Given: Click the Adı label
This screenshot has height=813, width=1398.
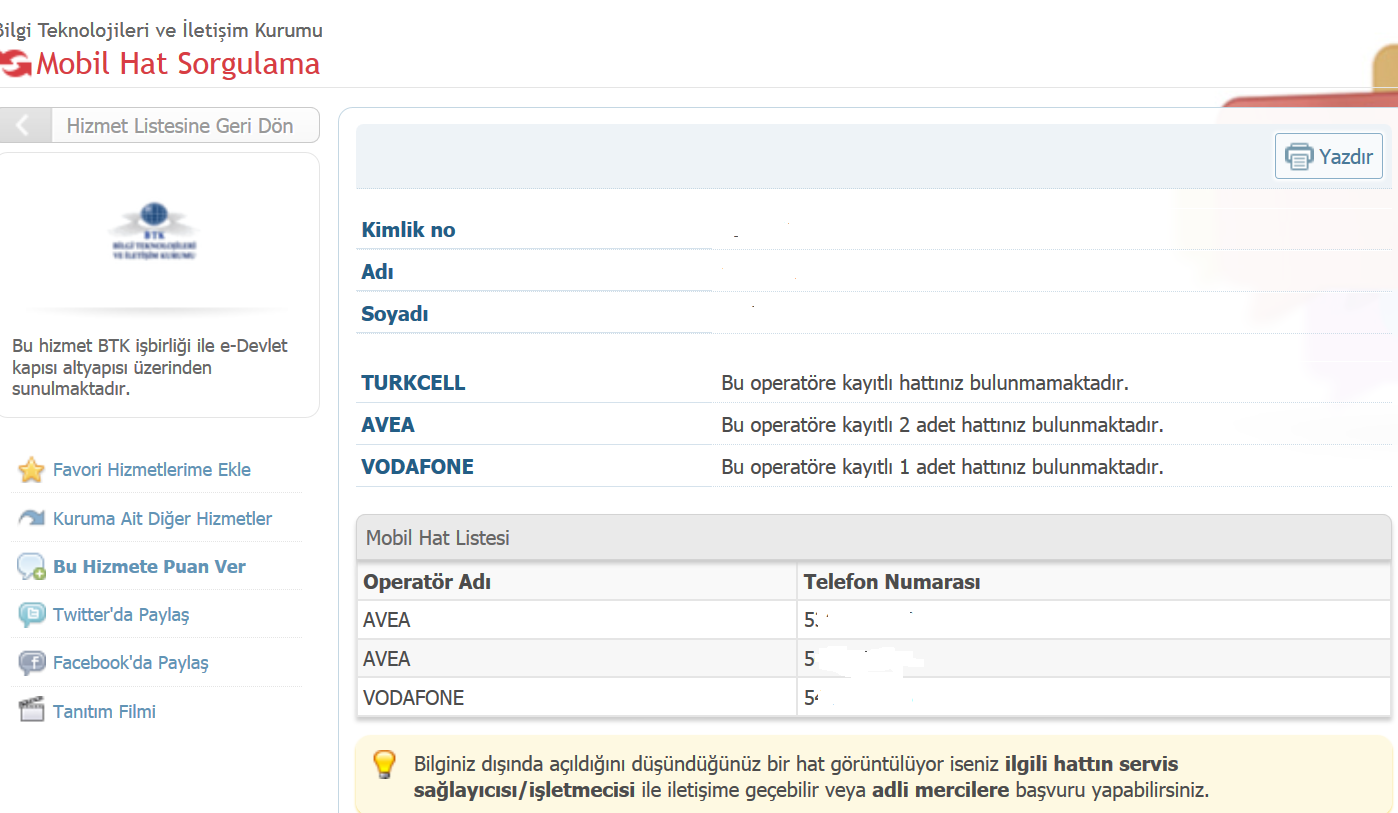Looking at the screenshot, I should point(377,272).
